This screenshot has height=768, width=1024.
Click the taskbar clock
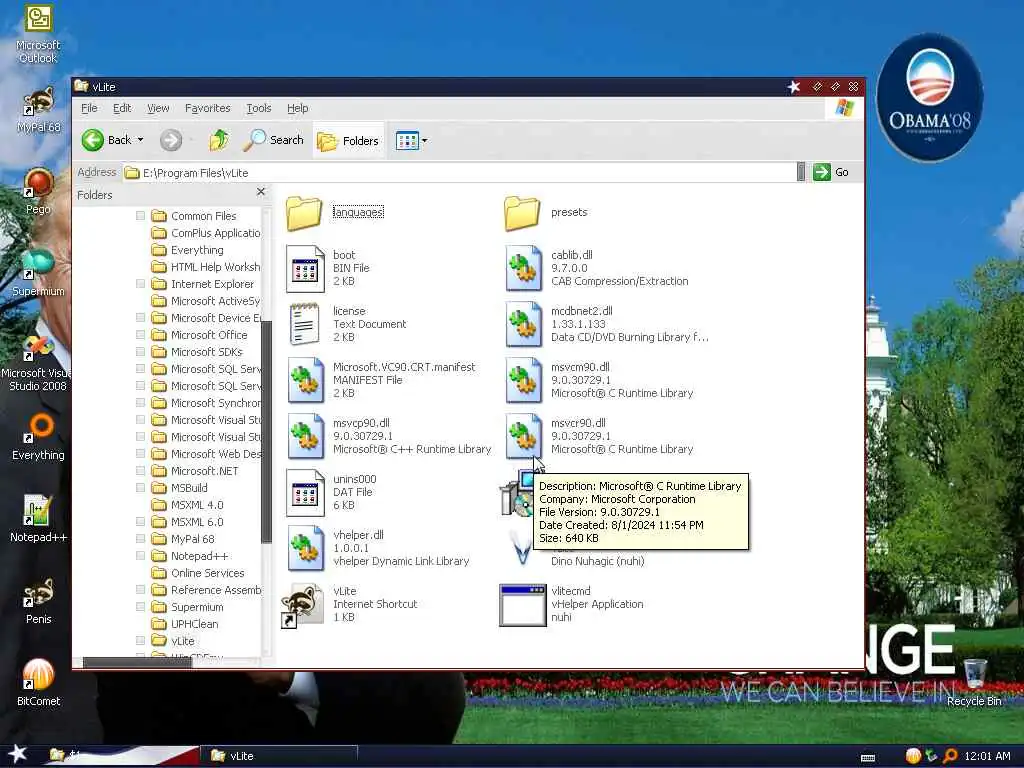pyautogui.click(x=987, y=756)
